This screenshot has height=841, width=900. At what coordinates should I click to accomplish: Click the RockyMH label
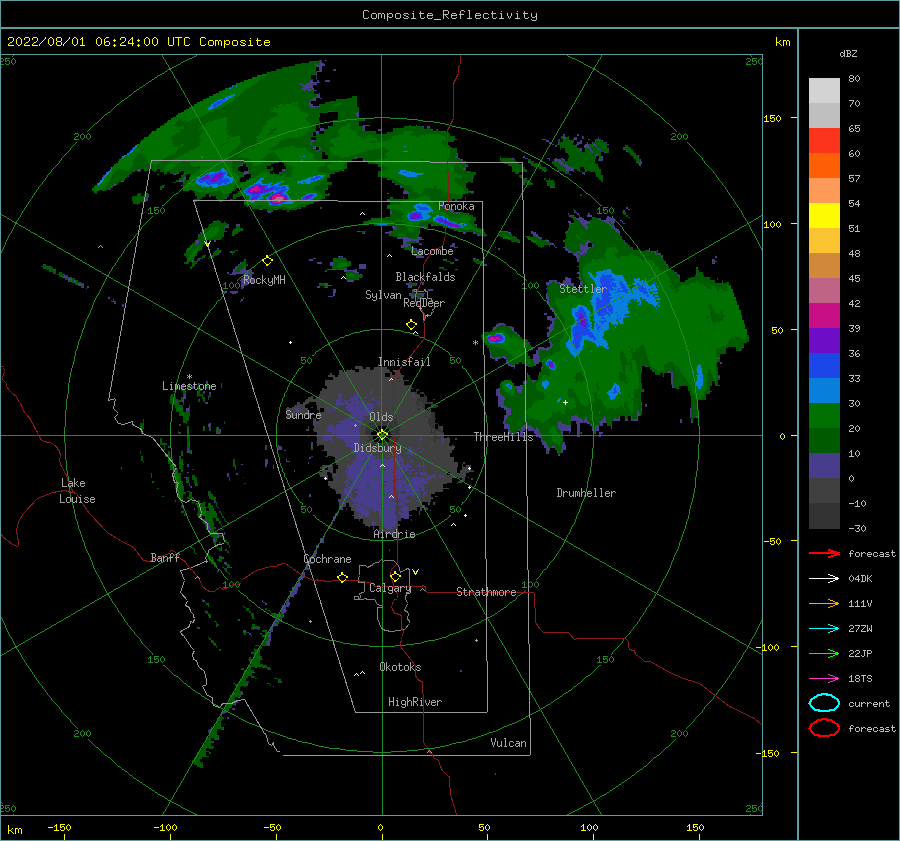(264, 280)
